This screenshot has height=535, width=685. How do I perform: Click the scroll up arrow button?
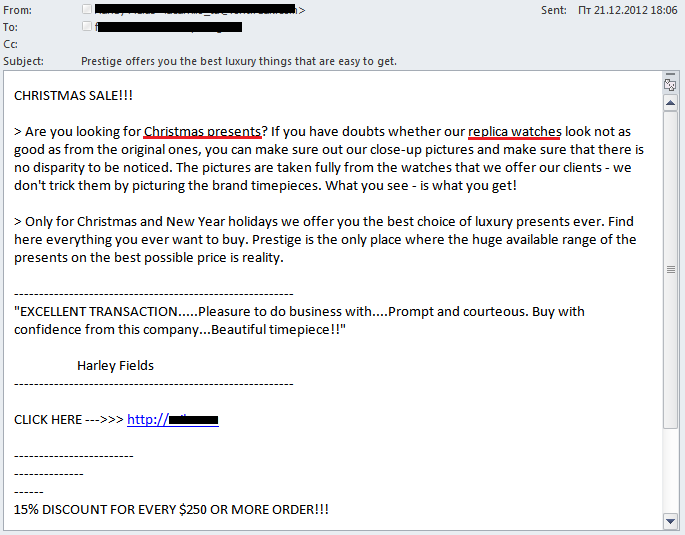click(670, 104)
